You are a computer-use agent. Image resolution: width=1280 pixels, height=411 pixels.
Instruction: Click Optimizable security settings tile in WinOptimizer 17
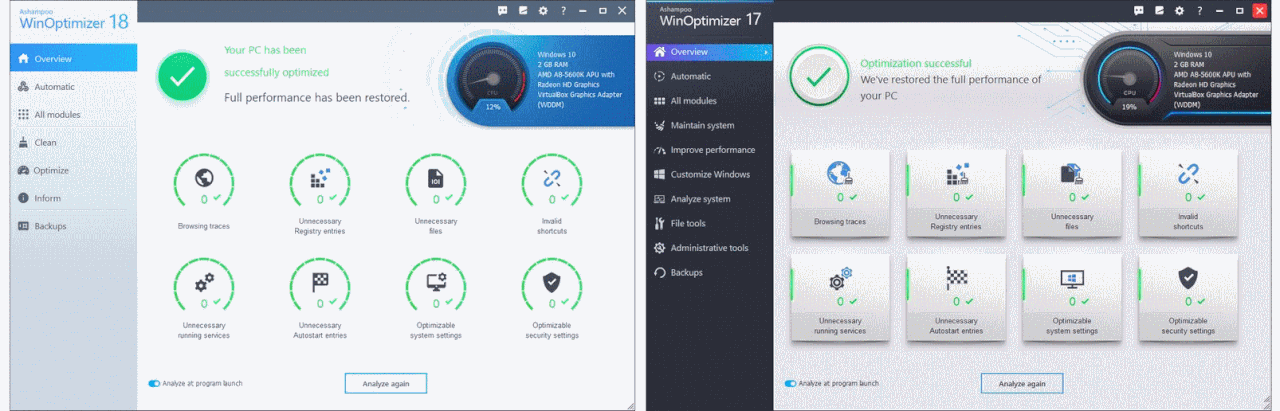(1188, 297)
